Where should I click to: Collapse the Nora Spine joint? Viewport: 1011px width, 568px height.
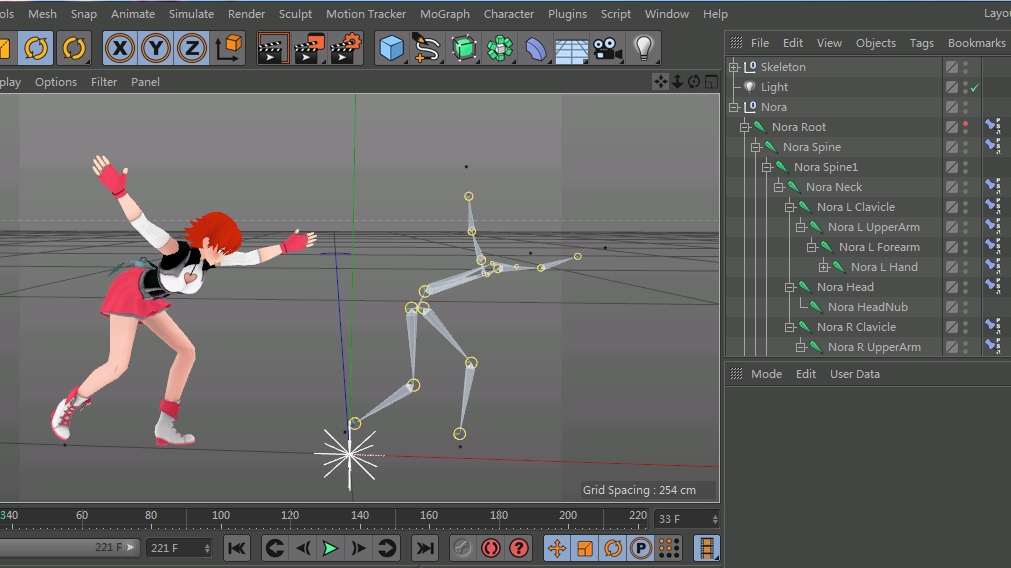(756, 147)
